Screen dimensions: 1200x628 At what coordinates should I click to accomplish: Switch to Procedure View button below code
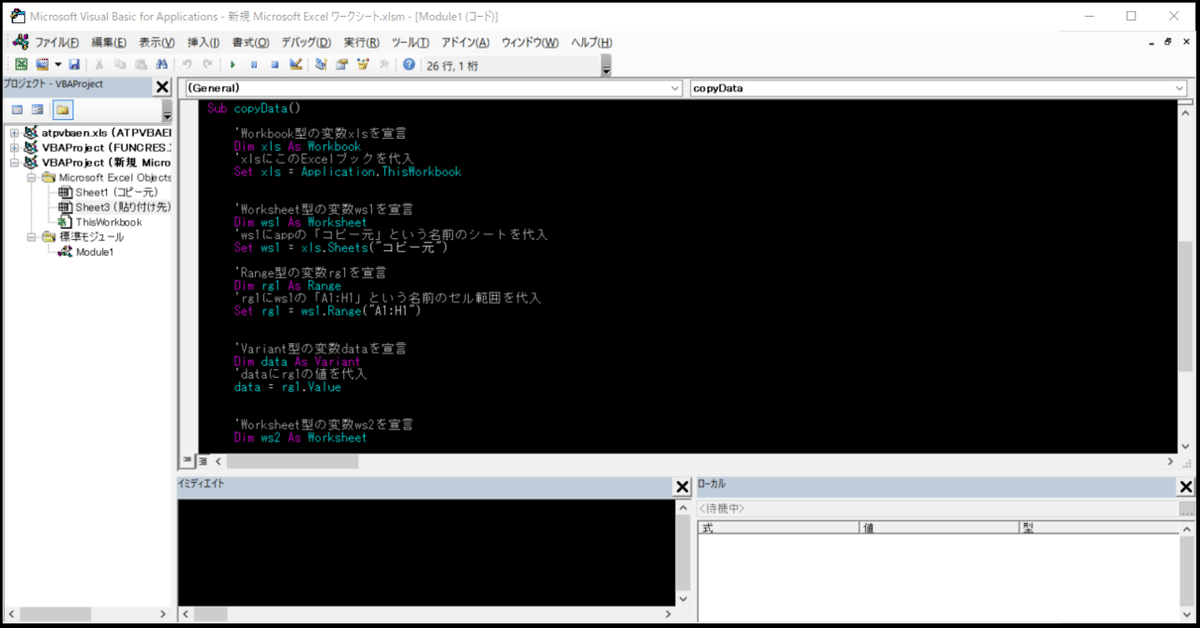point(186,461)
